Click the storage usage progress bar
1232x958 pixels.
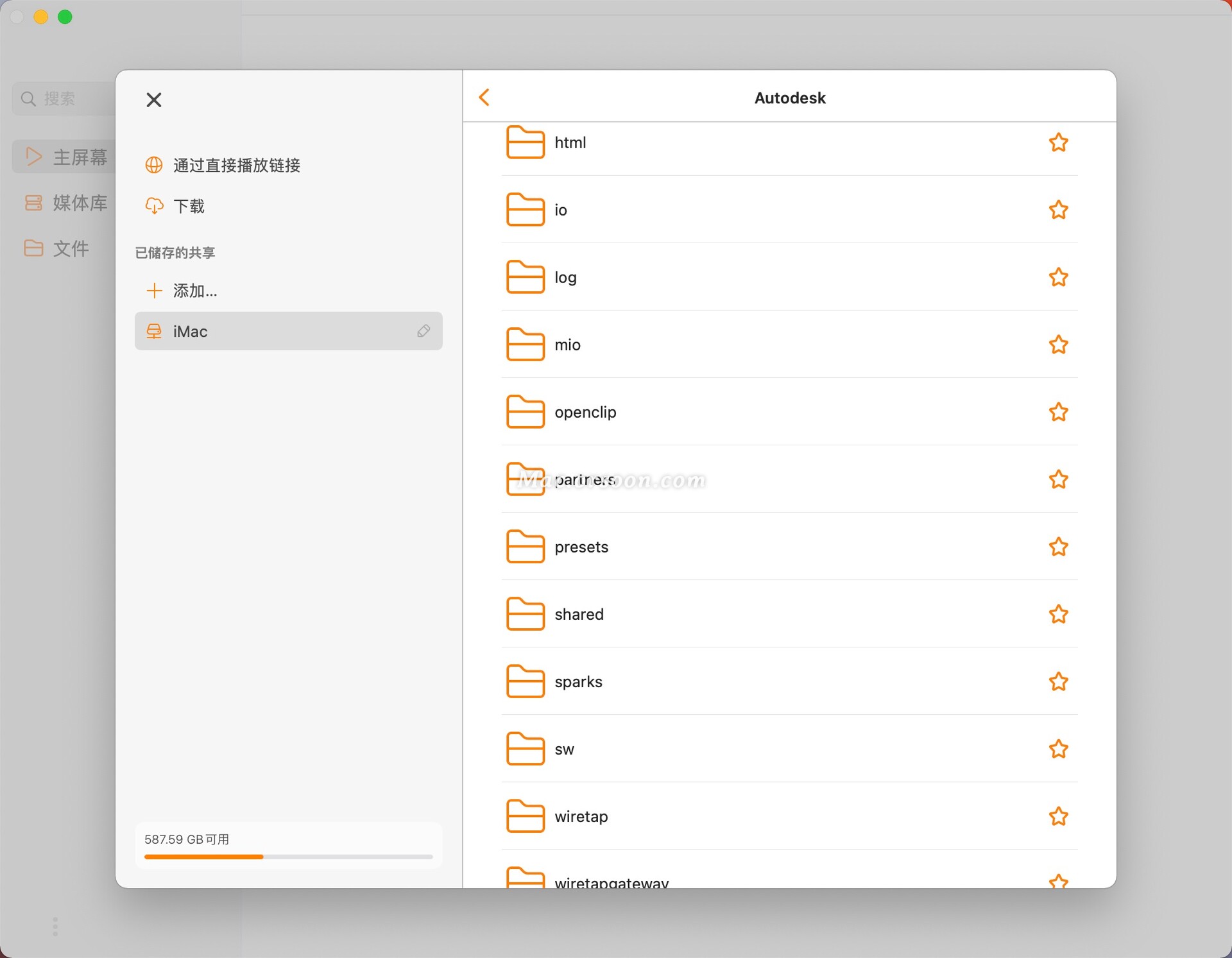click(x=288, y=857)
